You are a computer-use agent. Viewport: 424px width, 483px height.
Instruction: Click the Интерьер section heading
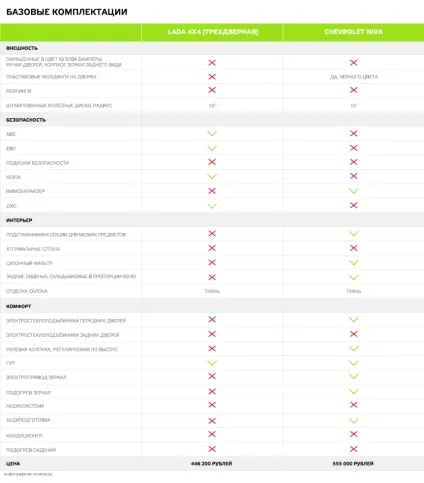click(x=19, y=220)
